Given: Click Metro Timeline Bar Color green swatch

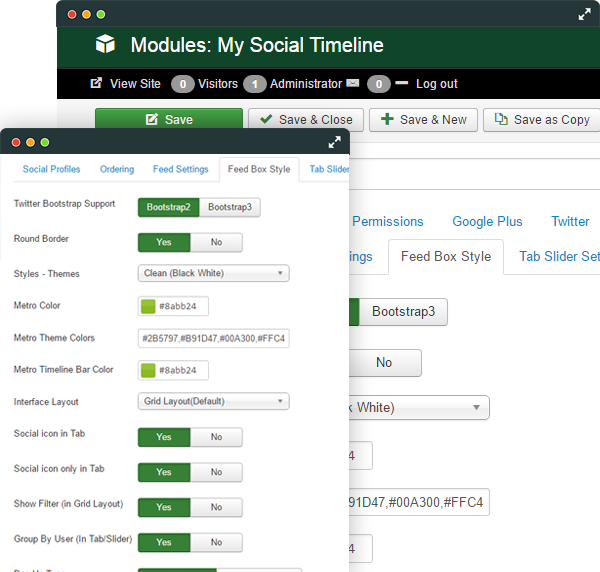Looking at the screenshot, I should pos(148,370).
